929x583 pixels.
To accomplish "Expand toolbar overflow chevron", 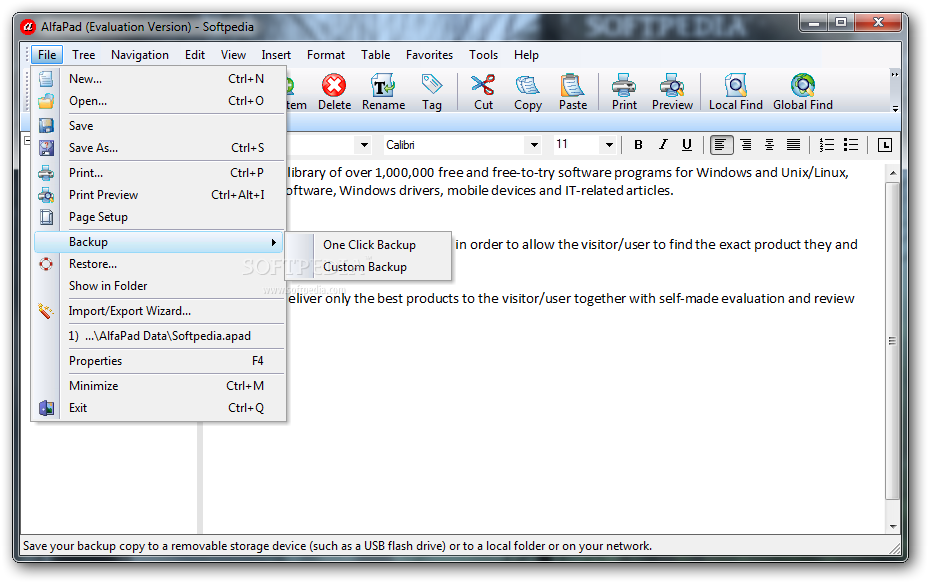I will [895, 75].
